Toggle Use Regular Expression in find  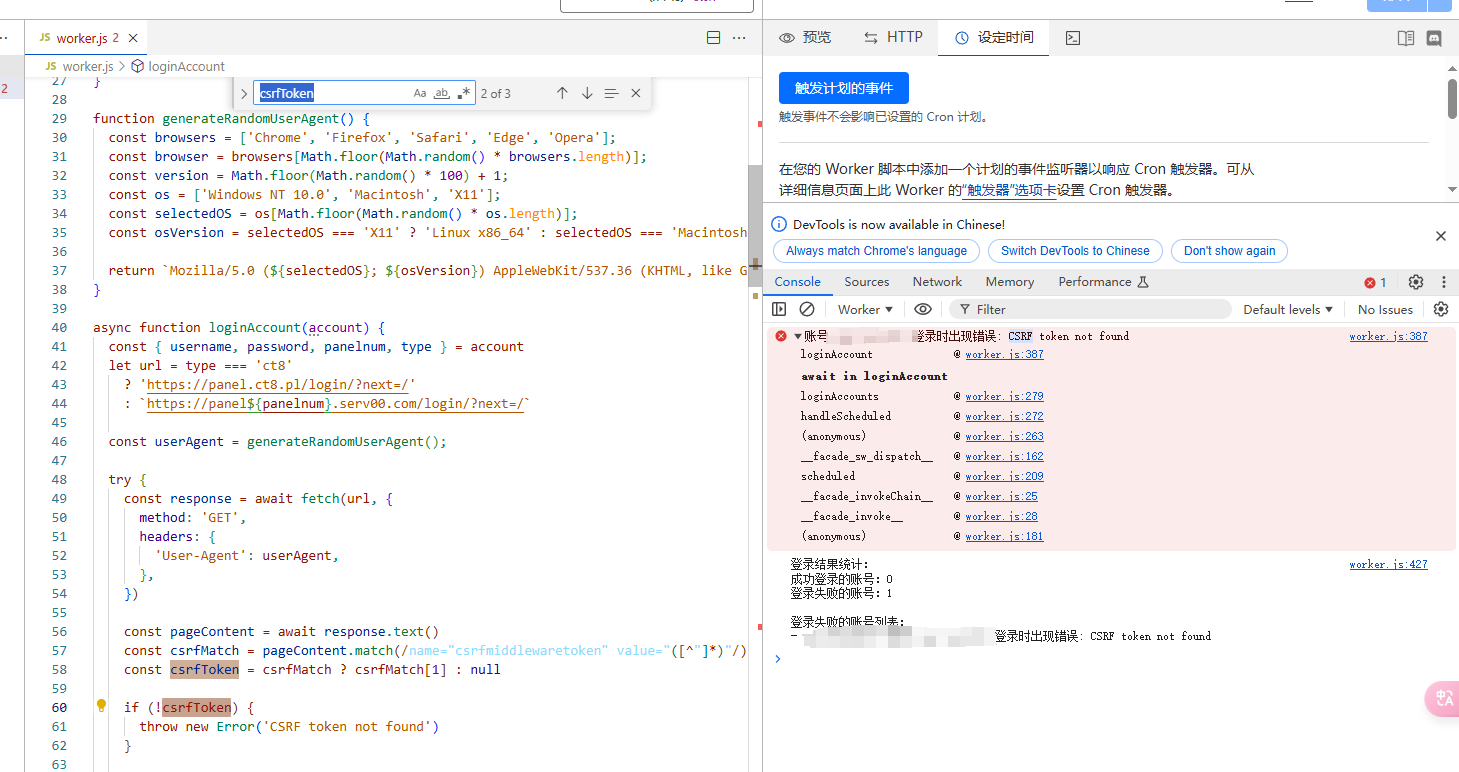[464, 93]
